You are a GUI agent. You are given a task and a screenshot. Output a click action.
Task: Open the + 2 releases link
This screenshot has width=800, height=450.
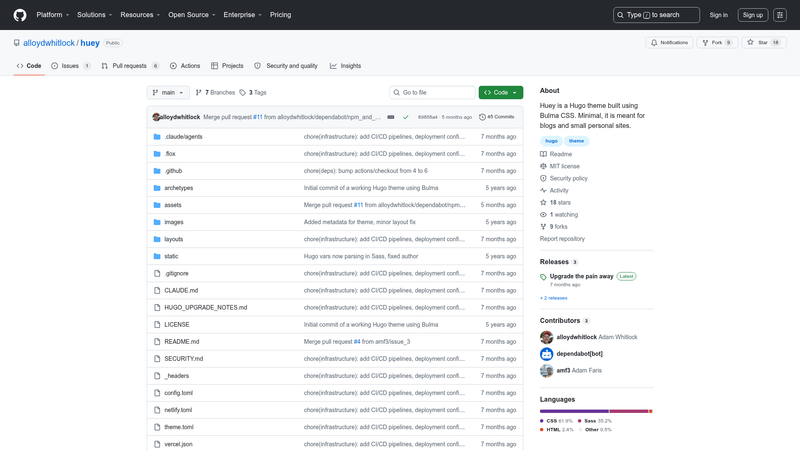point(554,298)
